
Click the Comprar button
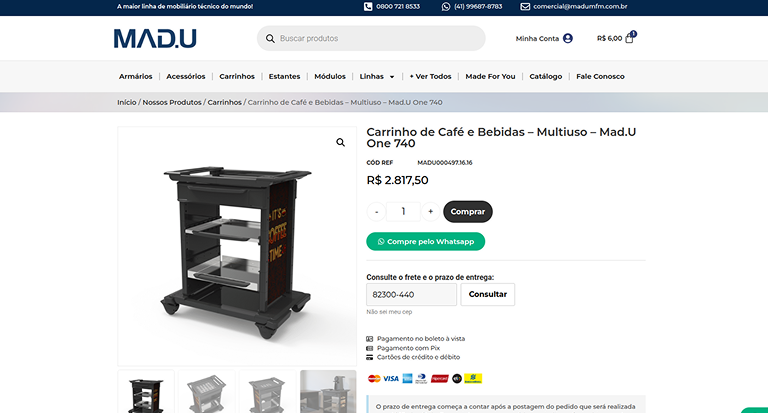pyautogui.click(x=468, y=212)
